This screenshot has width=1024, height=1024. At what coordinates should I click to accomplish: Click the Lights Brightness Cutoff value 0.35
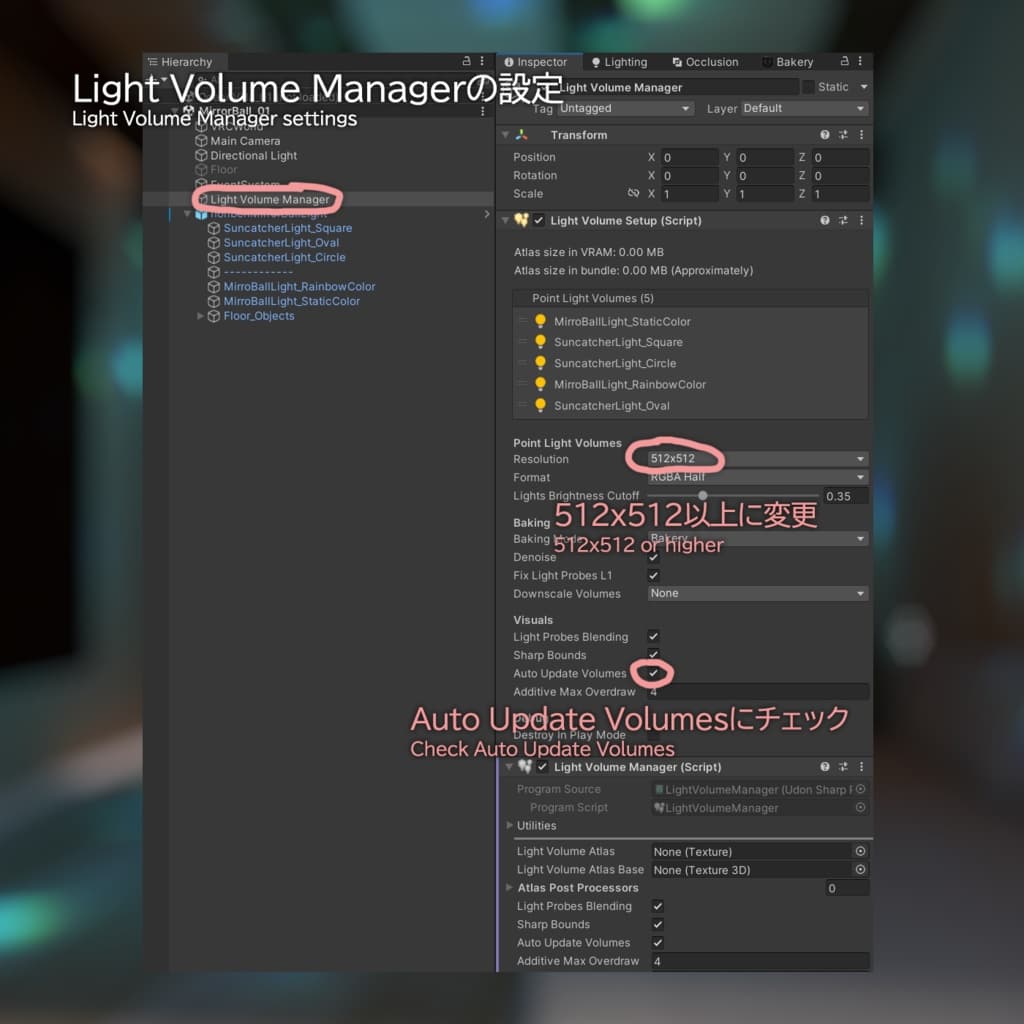[846, 496]
